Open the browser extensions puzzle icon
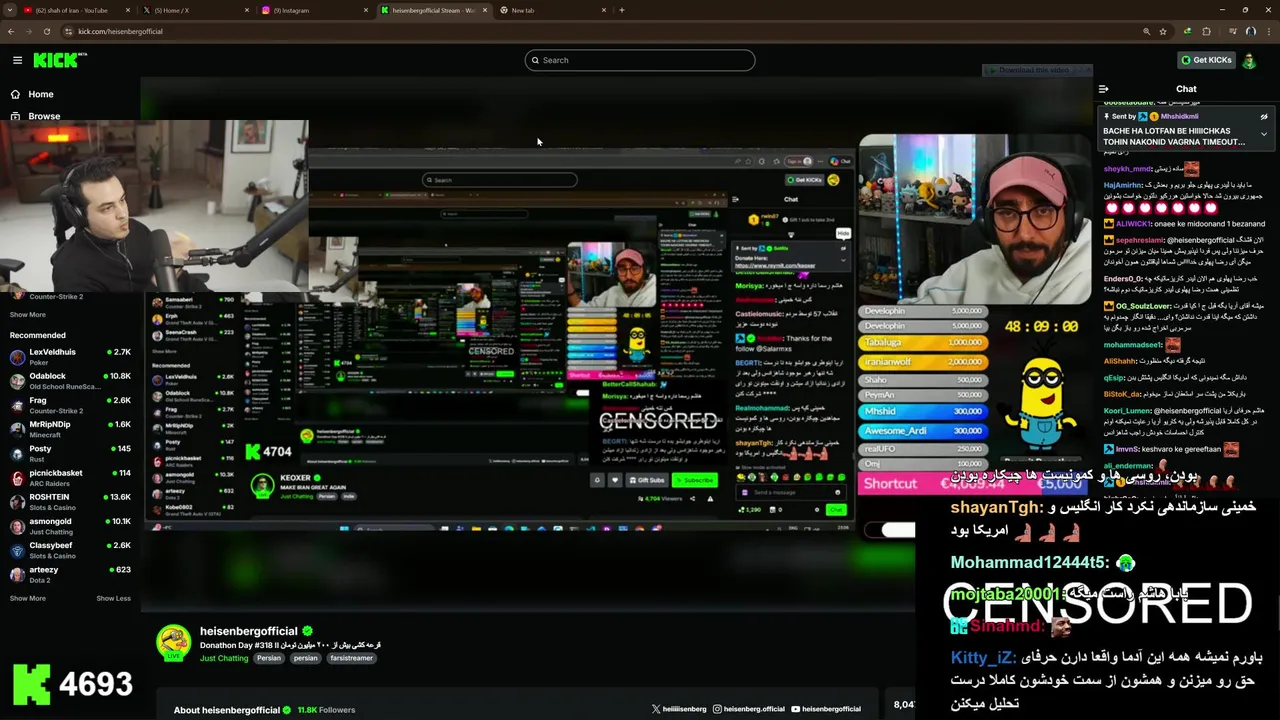 tap(1206, 31)
